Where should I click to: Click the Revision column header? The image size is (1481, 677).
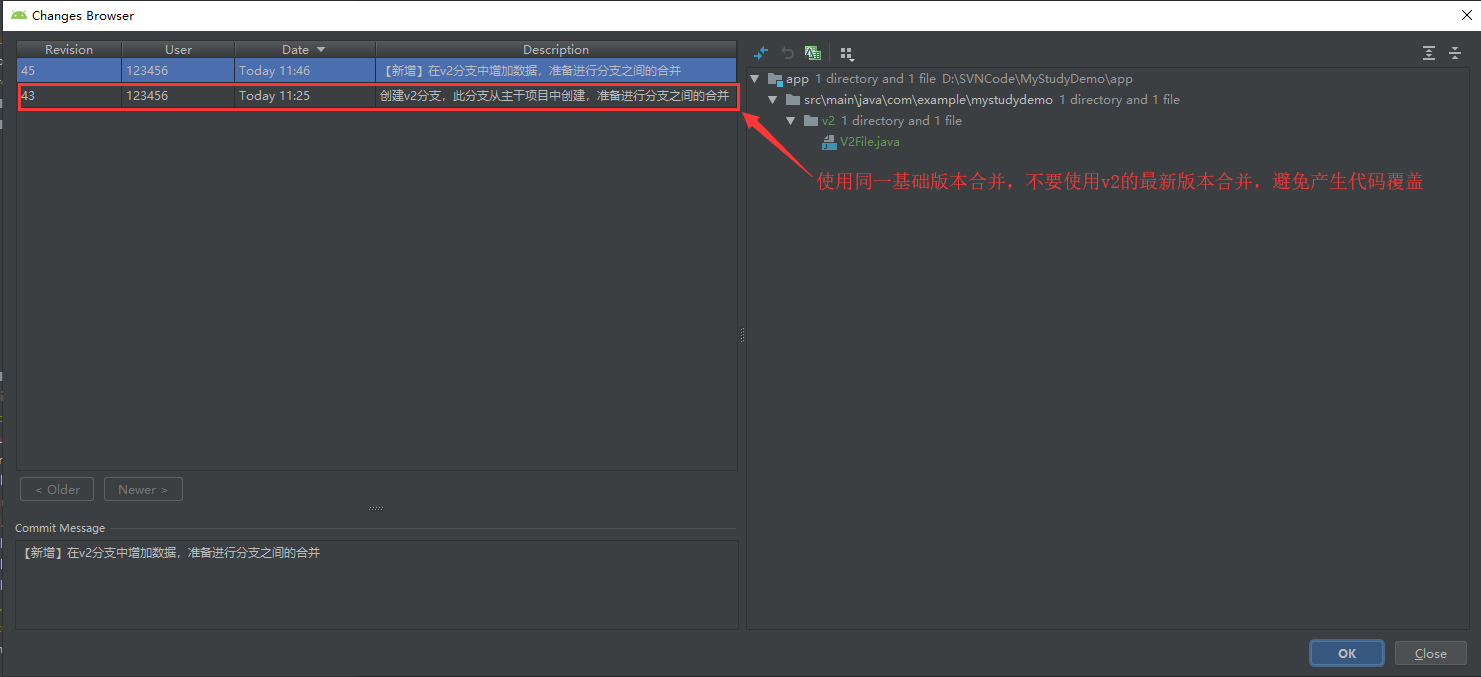point(69,49)
